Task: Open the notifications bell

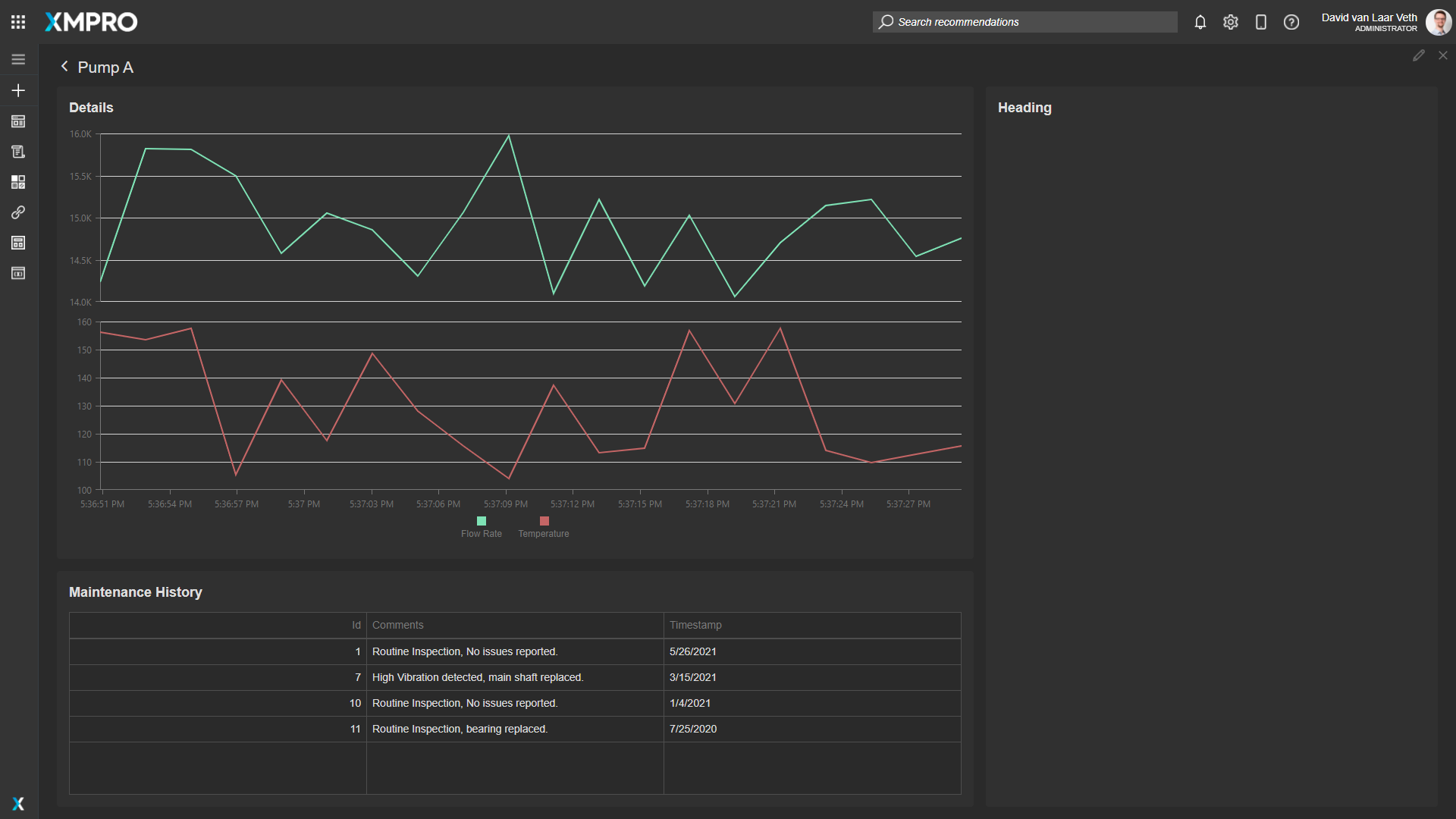Action: pos(1200,22)
